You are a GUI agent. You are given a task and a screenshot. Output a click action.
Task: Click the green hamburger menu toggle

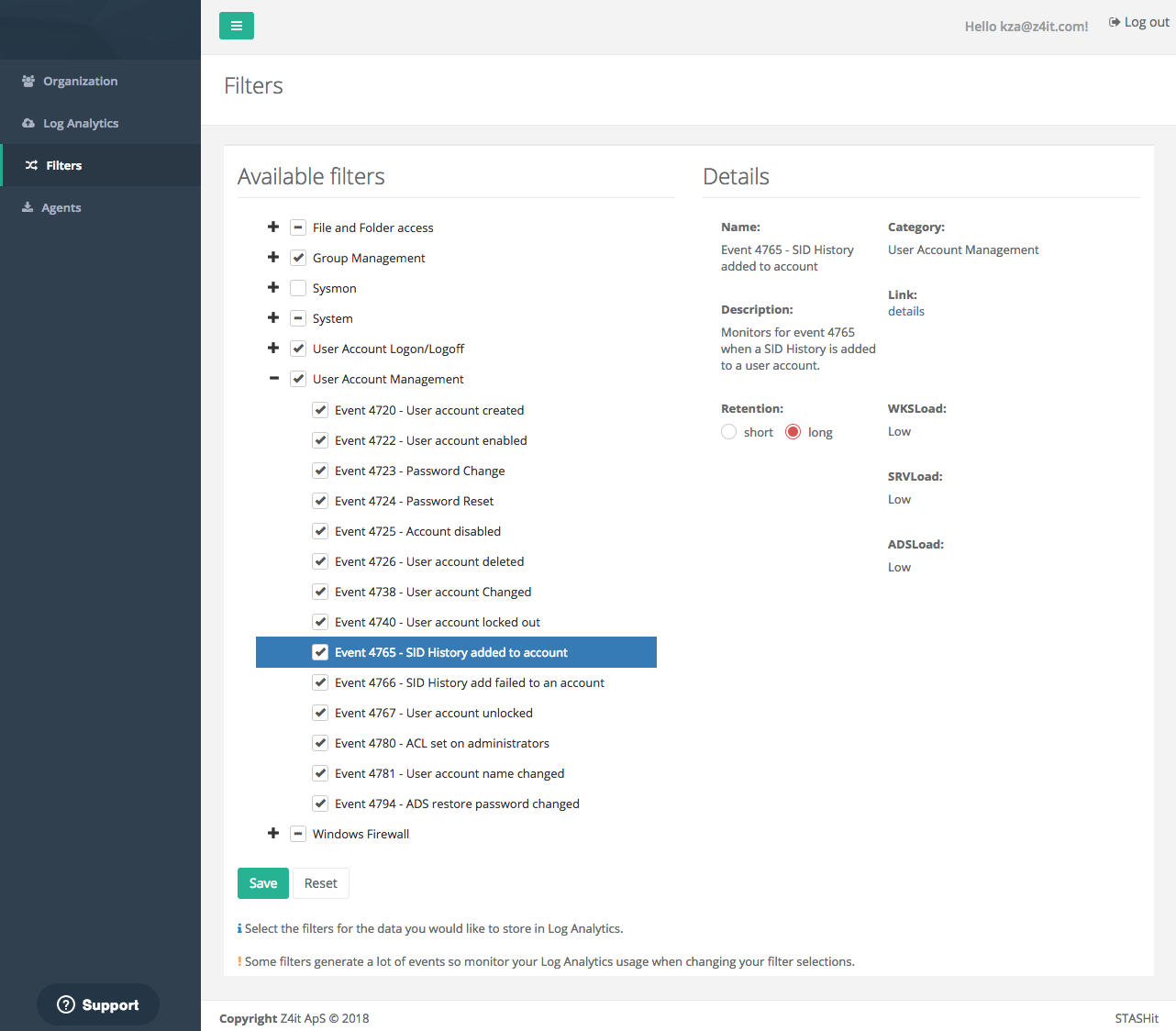pyautogui.click(x=236, y=26)
